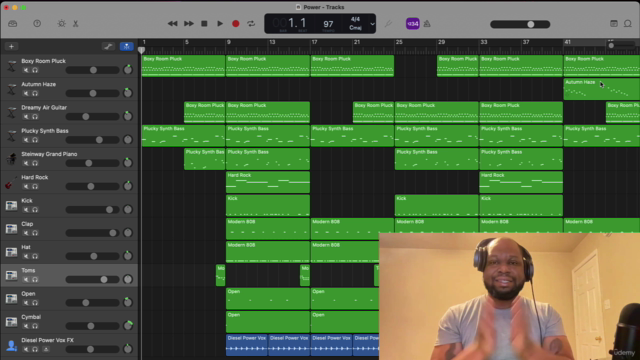Mute the Hard Rock track
Screen dimensions: 640x360
pos(26,187)
